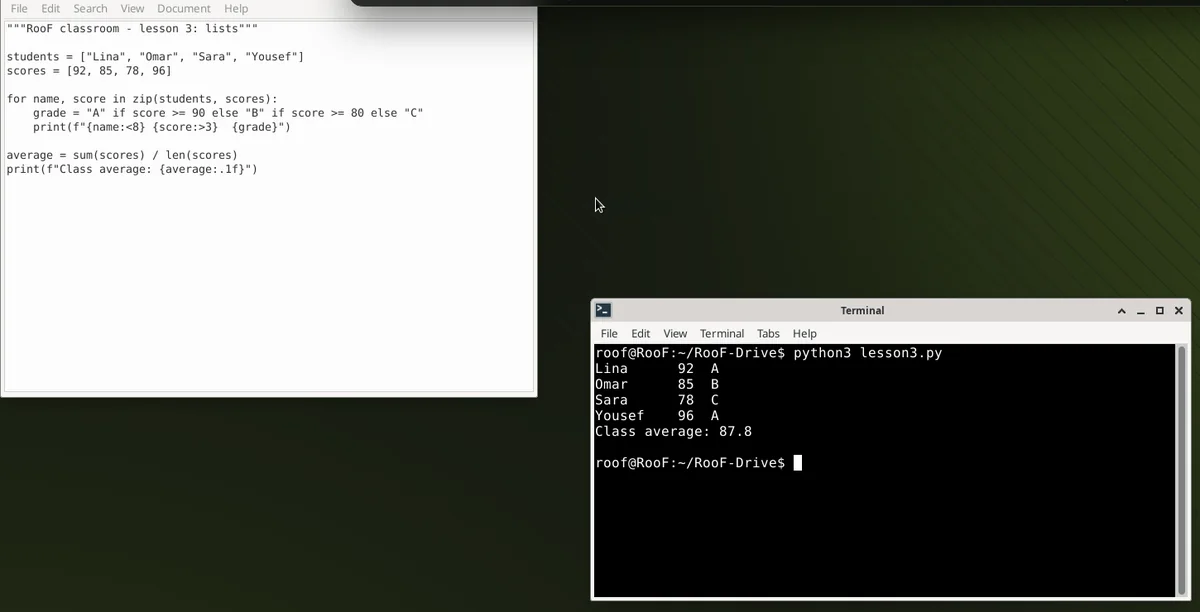1200x612 pixels.
Task: Click the terminal prompt cursor block
Action: (x=797, y=463)
